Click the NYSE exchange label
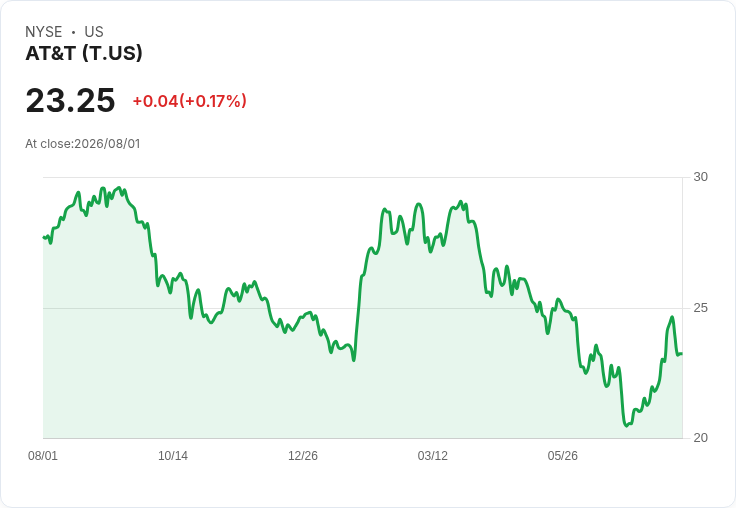736x508 pixels. [x=44, y=32]
